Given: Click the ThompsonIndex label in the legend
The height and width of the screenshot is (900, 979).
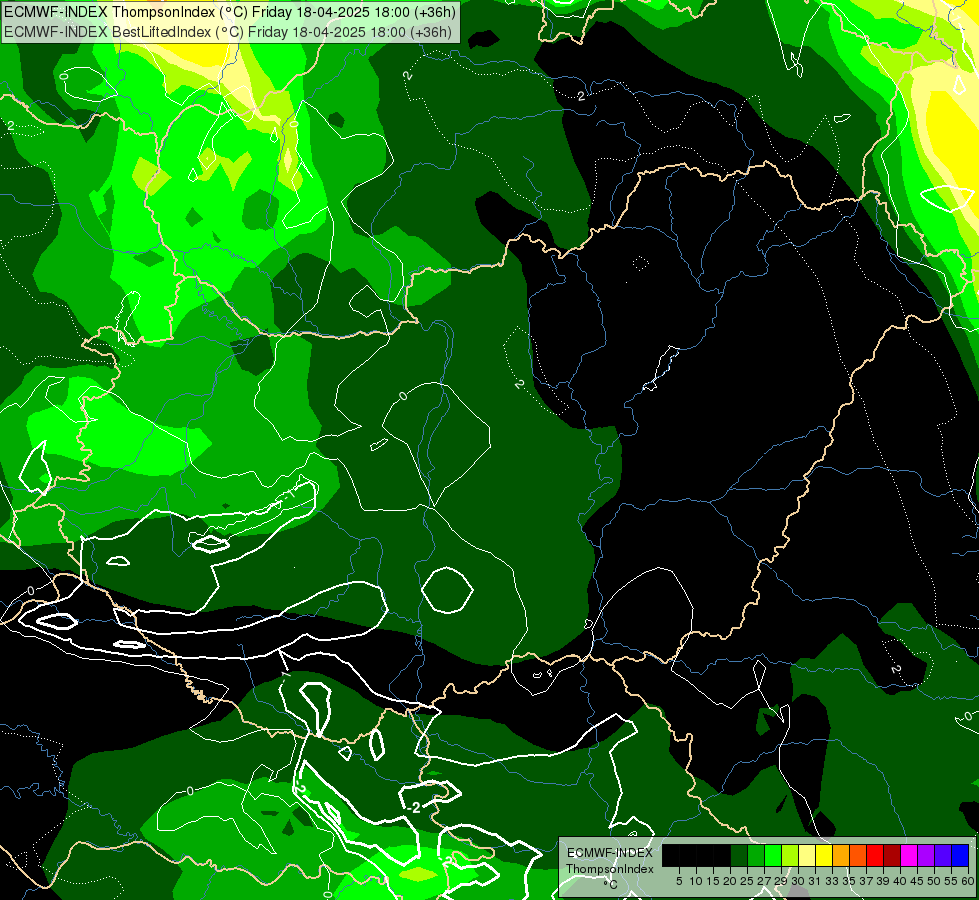Looking at the screenshot, I should [x=610, y=869].
